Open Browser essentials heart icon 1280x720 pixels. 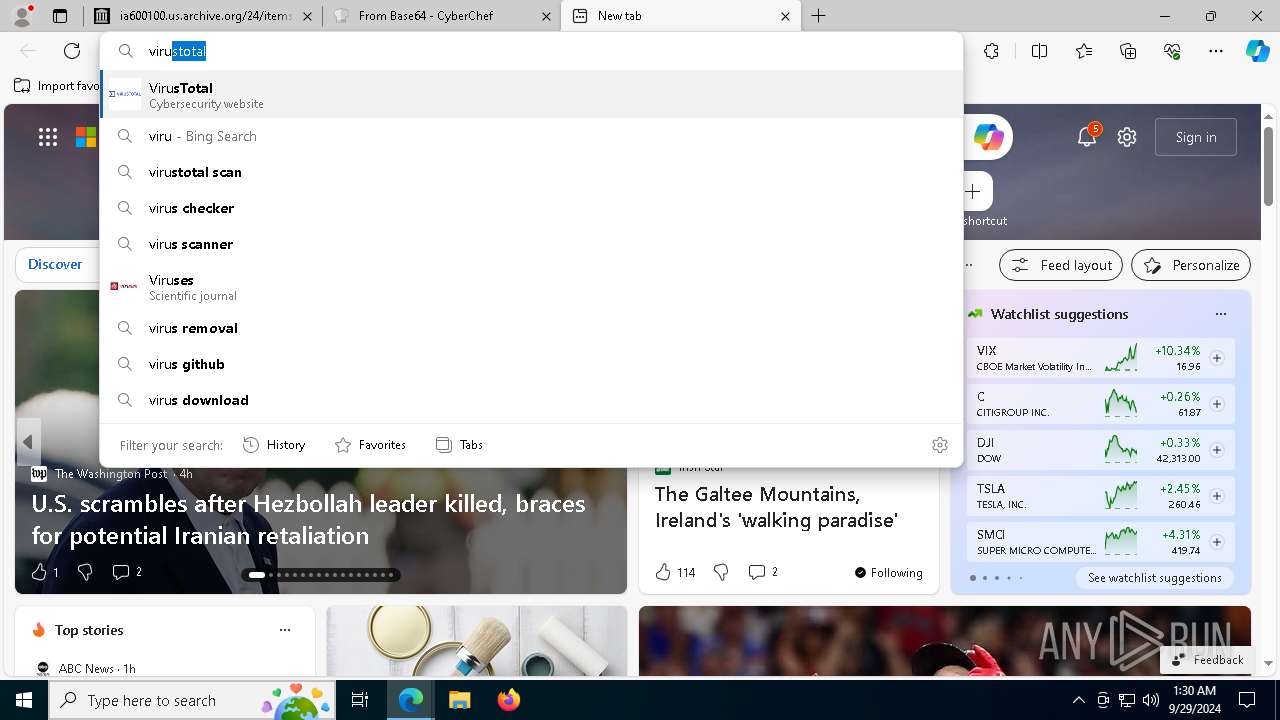click(x=1172, y=51)
